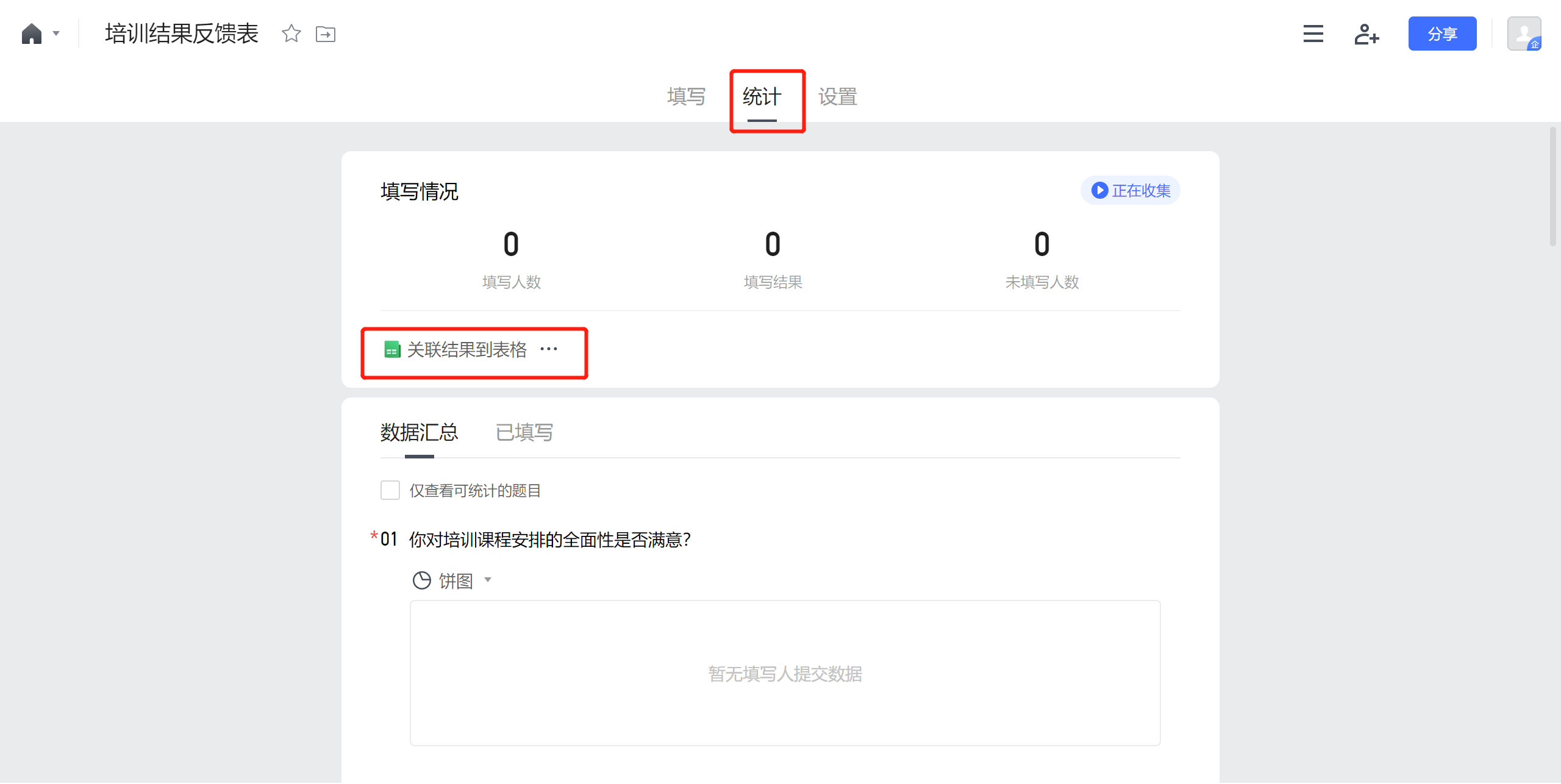The image size is (1561, 784).
Task: Open the three-dot more options
Action: (x=549, y=349)
